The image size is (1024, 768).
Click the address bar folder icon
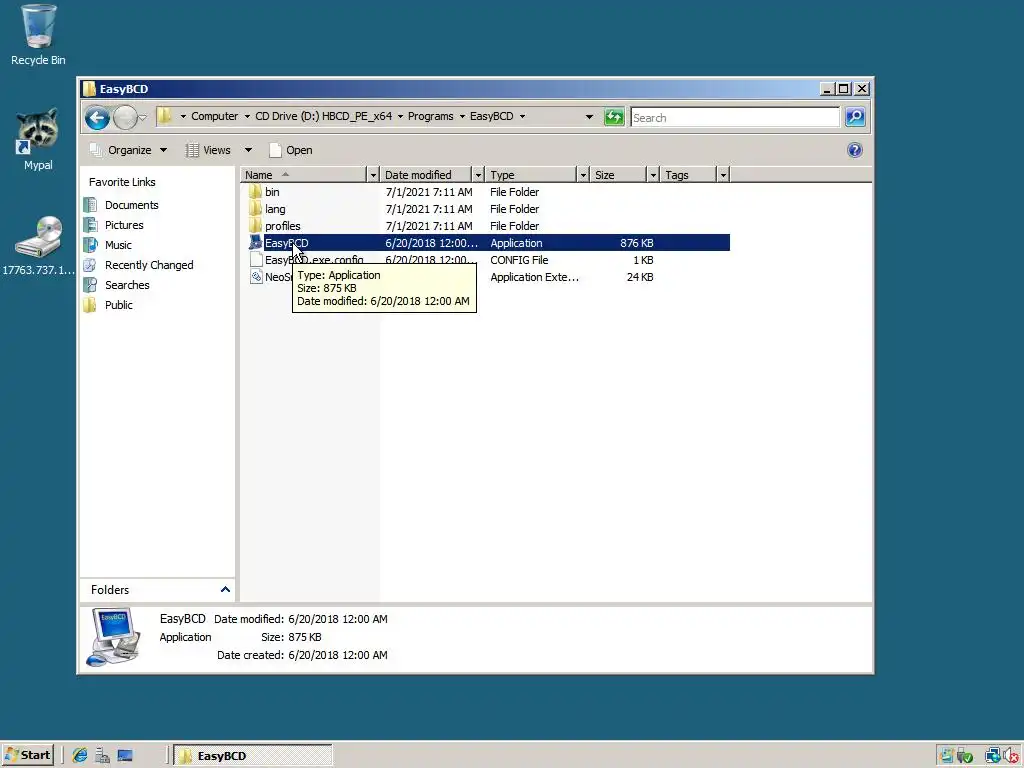(x=165, y=116)
